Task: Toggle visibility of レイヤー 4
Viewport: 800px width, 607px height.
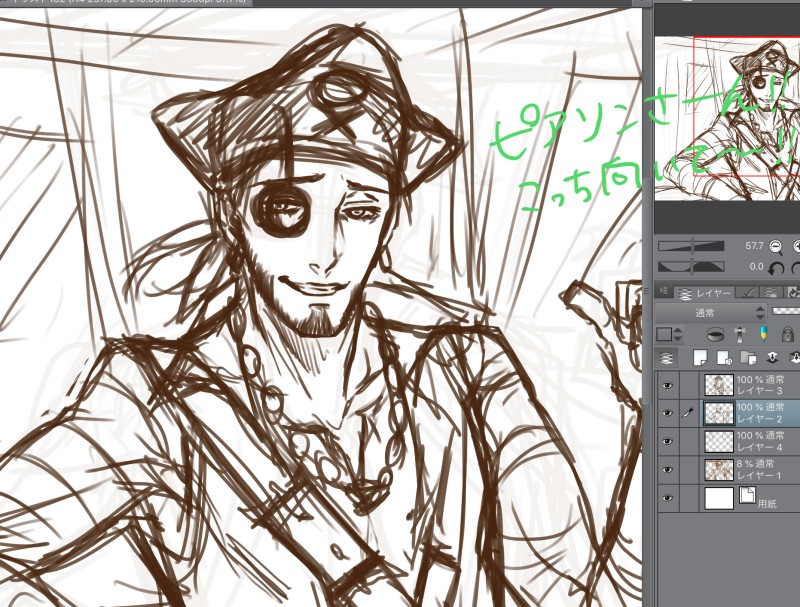Action: 667,441
